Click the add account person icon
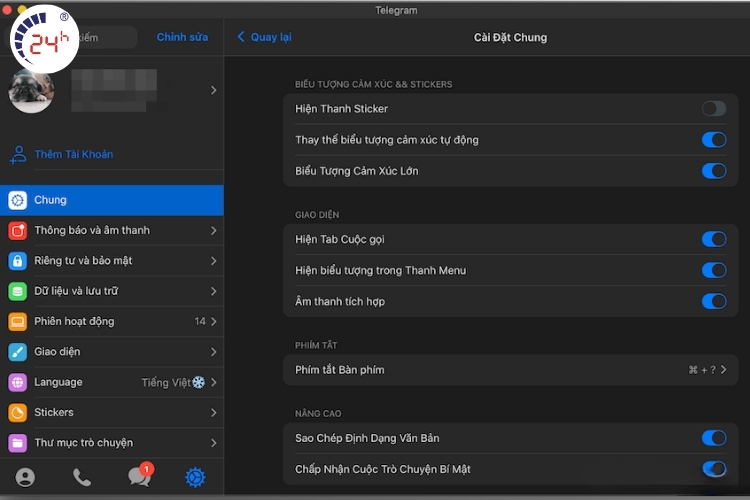This screenshot has height=500, width=750. (18, 155)
